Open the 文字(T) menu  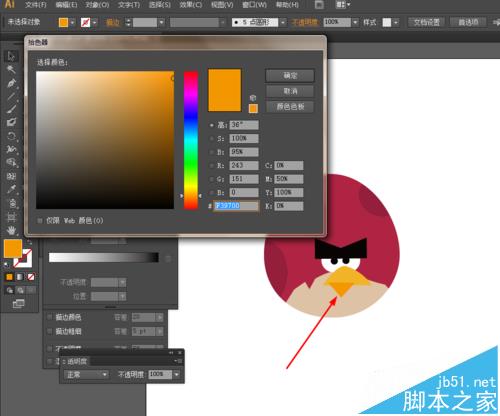(129, 5)
